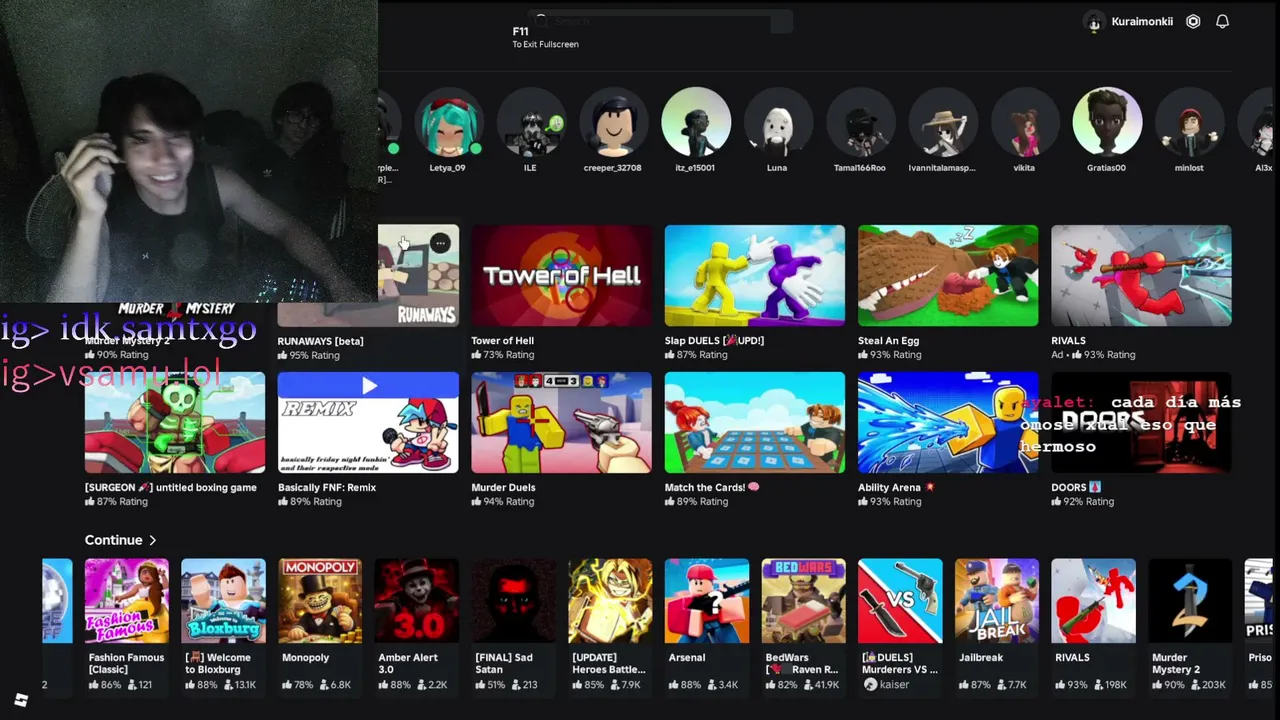The width and height of the screenshot is (1280, 720).
Task: Select friend Luna's avatar
Action: pos(777,122)
